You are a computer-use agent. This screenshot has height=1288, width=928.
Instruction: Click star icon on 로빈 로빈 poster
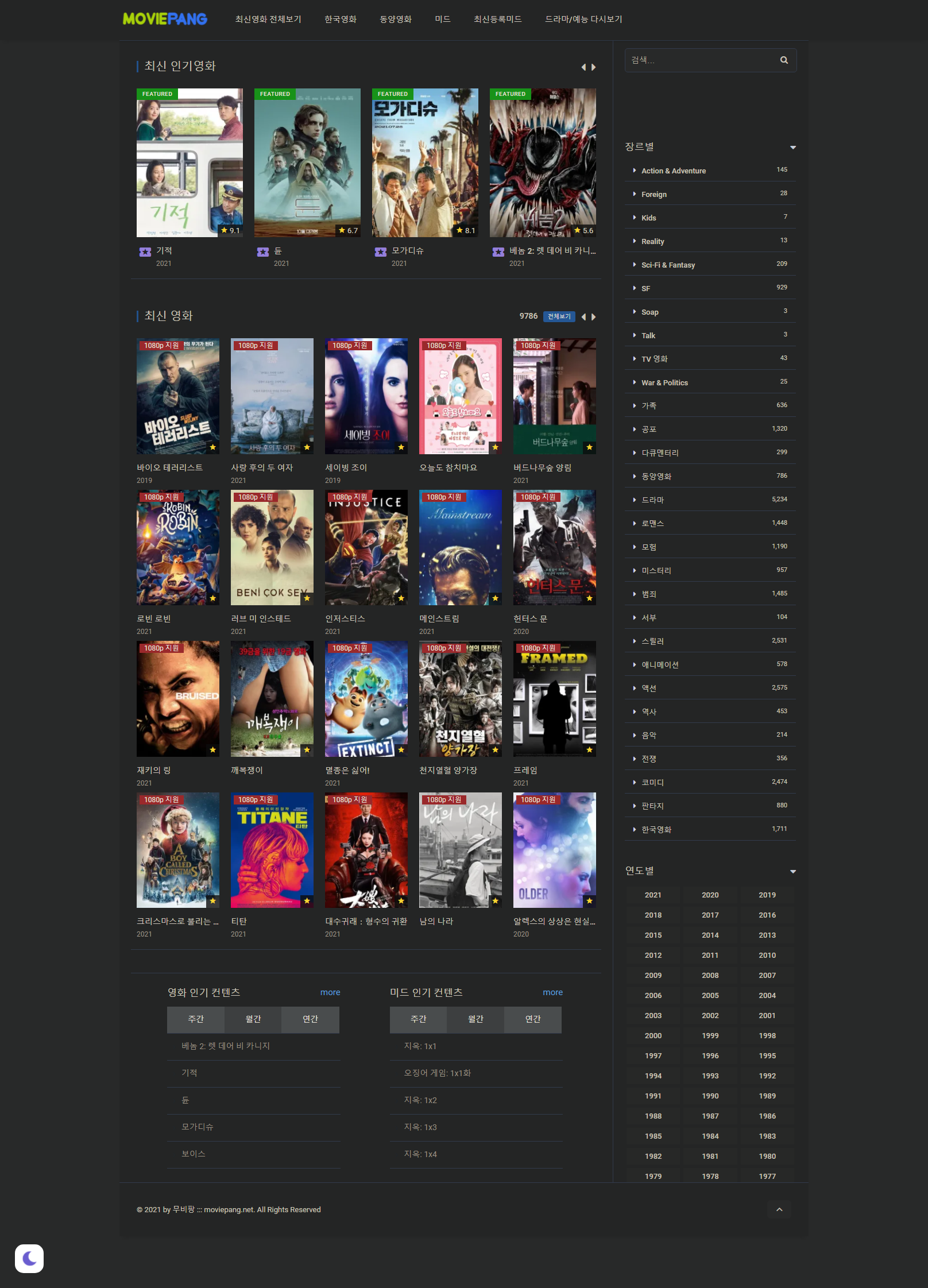click(213, 598)
